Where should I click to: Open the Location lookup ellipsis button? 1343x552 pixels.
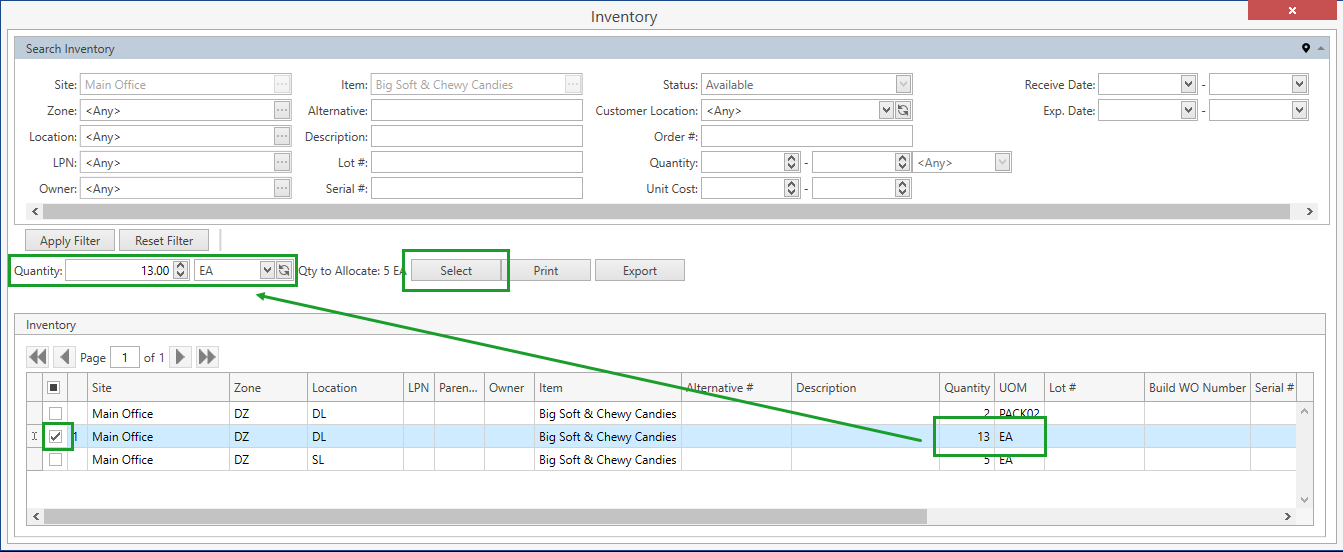point(282,137)
